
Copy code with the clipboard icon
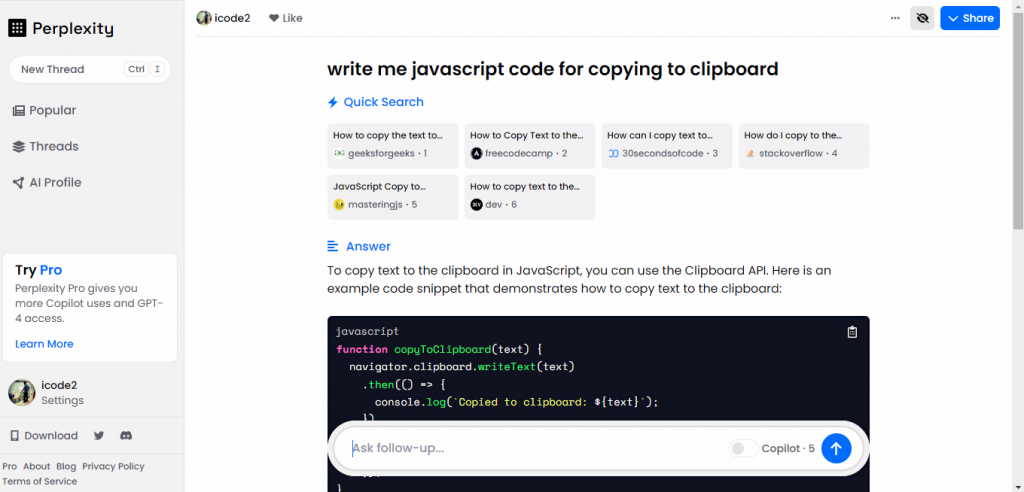tap(852, 332)
